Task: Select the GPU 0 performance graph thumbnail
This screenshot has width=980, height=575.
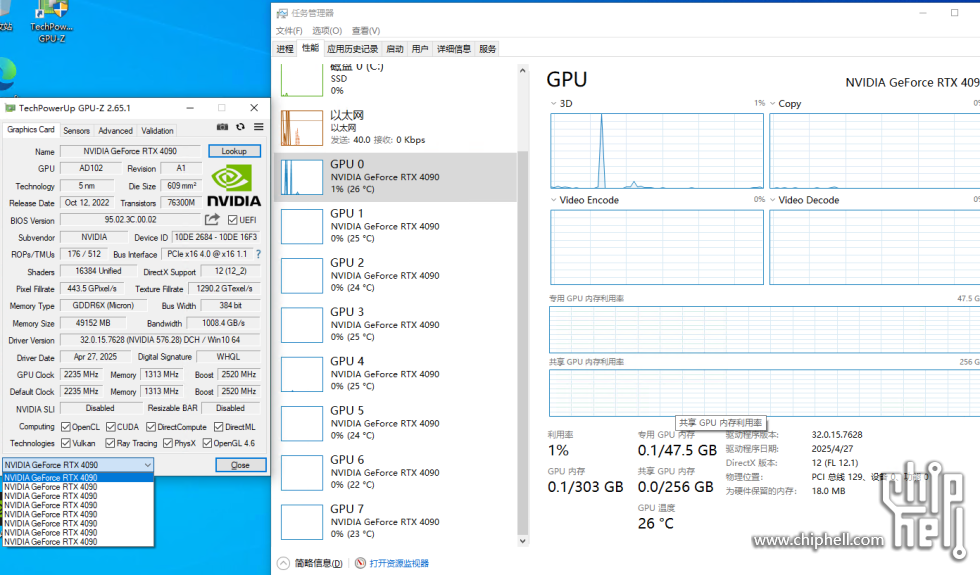Action: (302, 178)
